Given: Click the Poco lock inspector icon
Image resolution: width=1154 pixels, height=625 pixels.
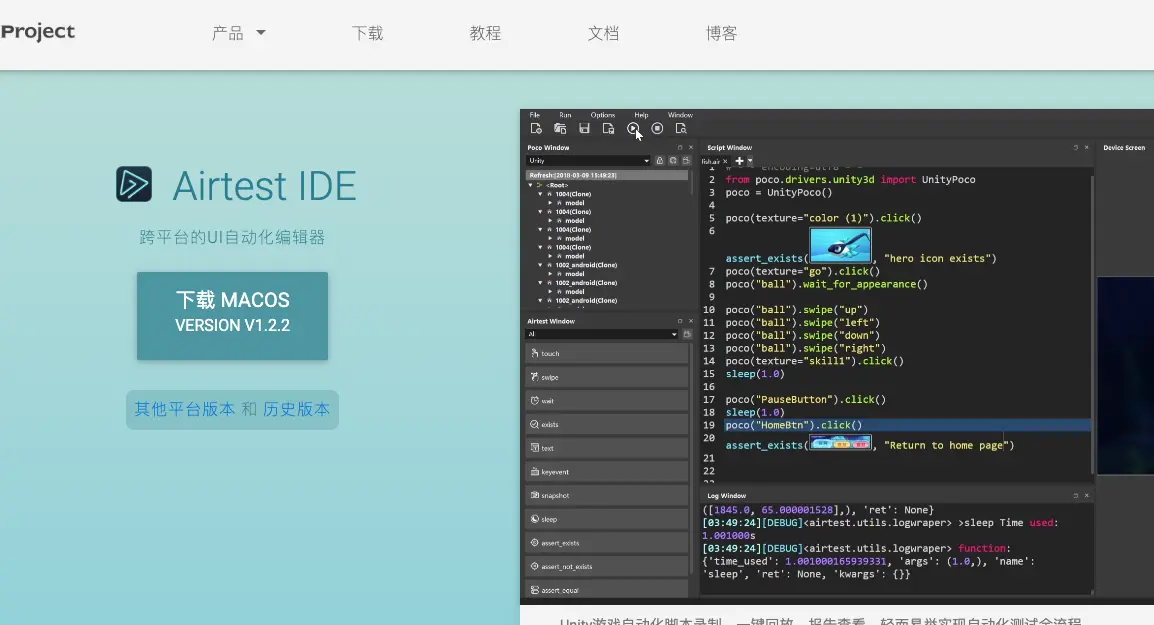Looking at the screenshot, I should coord(659,160).
